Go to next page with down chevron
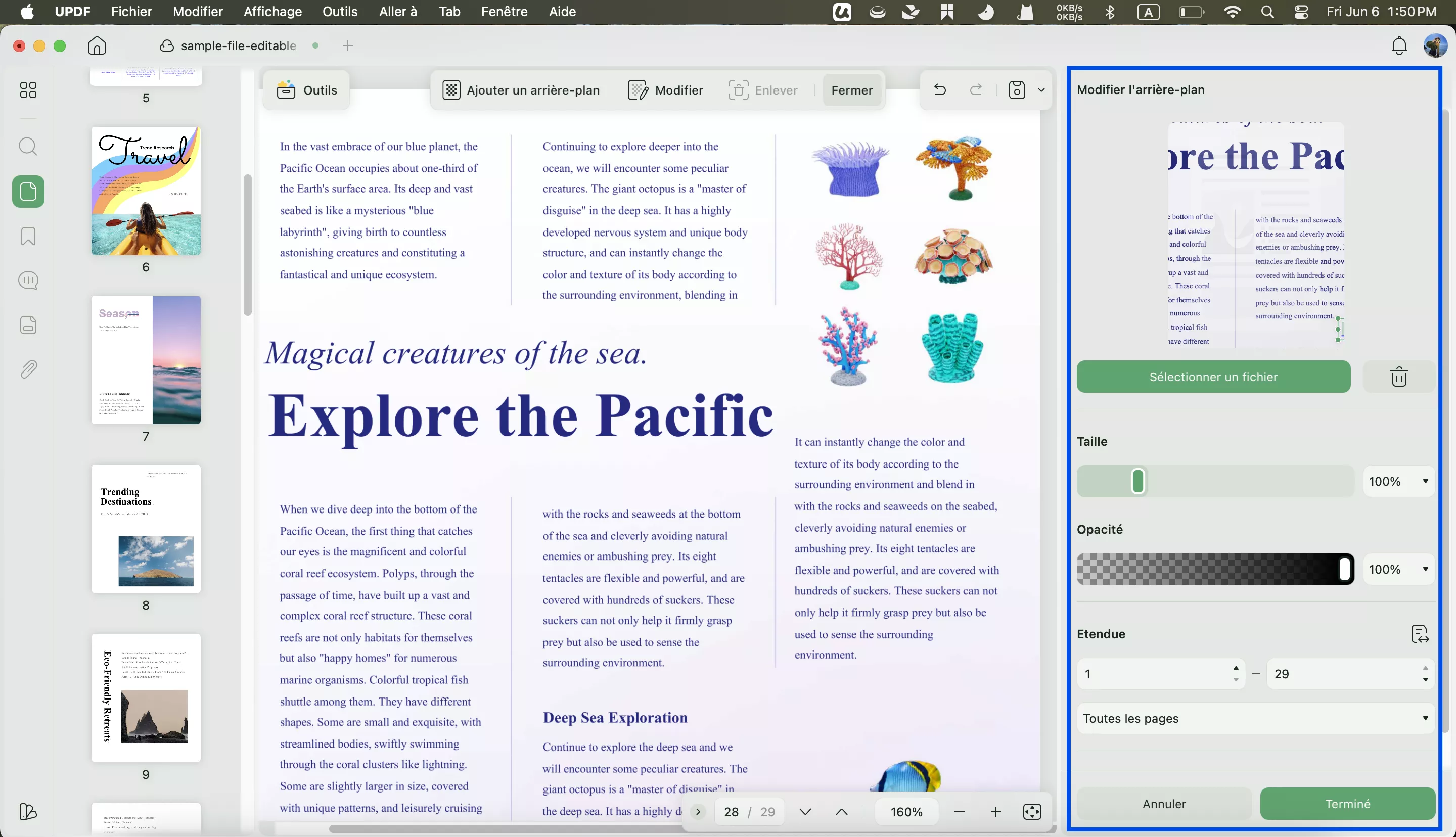This screenshot has width=1456, height=837. [805, 812]
